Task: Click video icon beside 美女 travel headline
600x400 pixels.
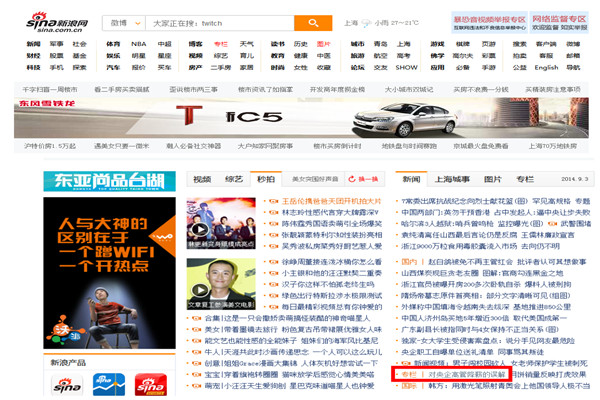Action: 196,330
